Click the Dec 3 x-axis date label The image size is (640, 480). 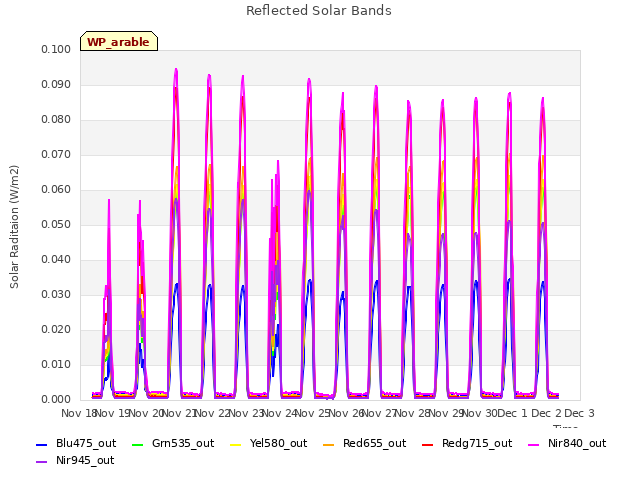point(579,413)
